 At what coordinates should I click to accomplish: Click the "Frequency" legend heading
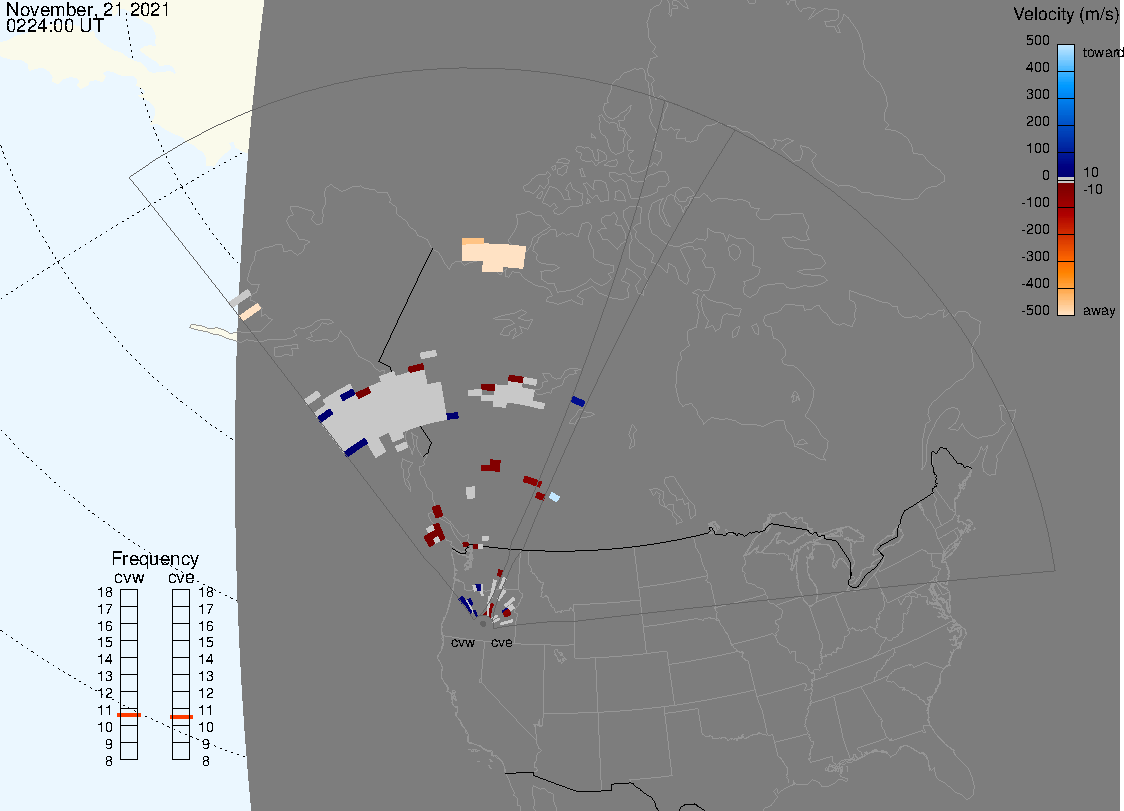[x=155, y=559]
